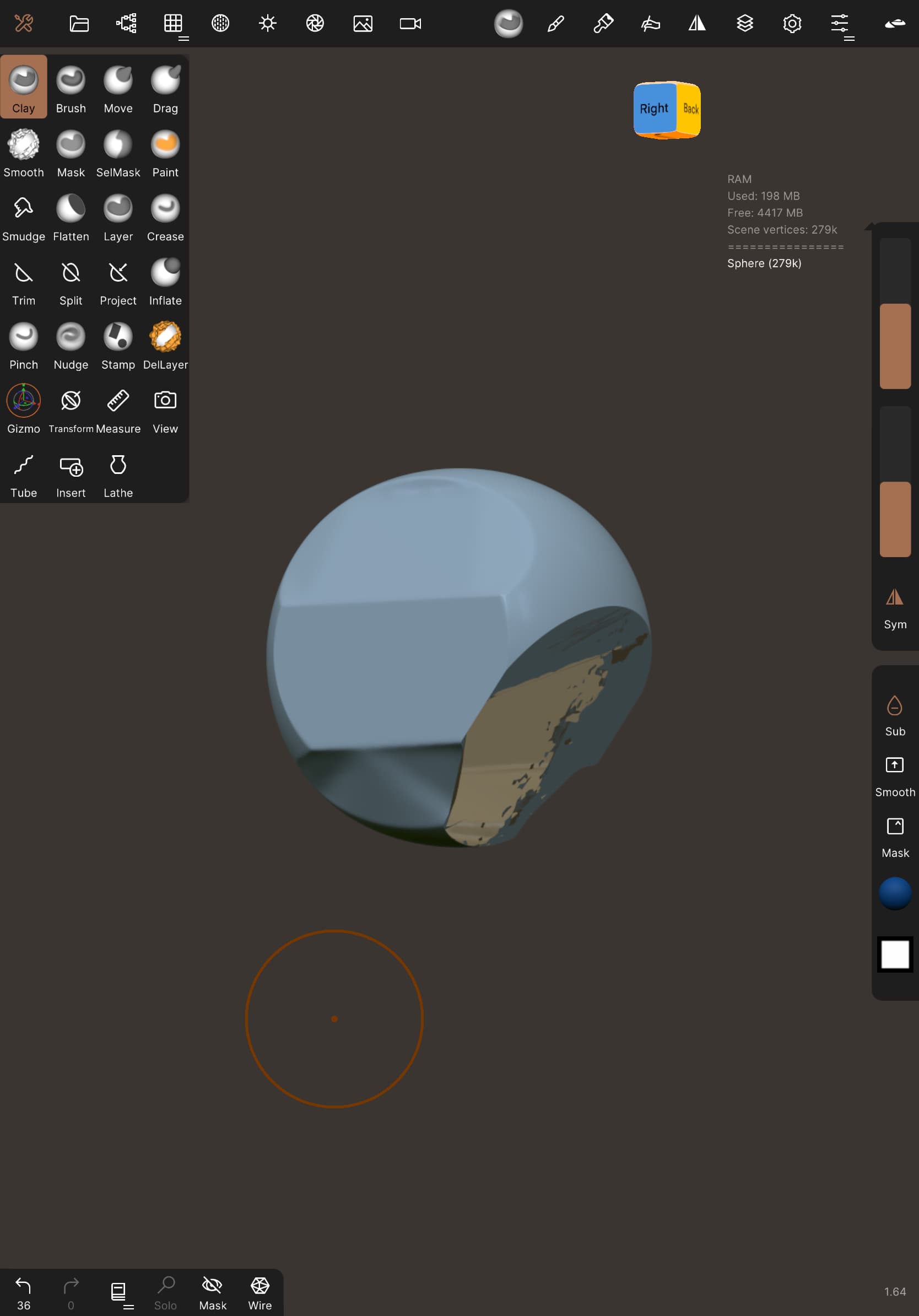The image size is (919, 1316).
Task: Toggle the tools panel wrench icon
Action: (x=24, y=24)
